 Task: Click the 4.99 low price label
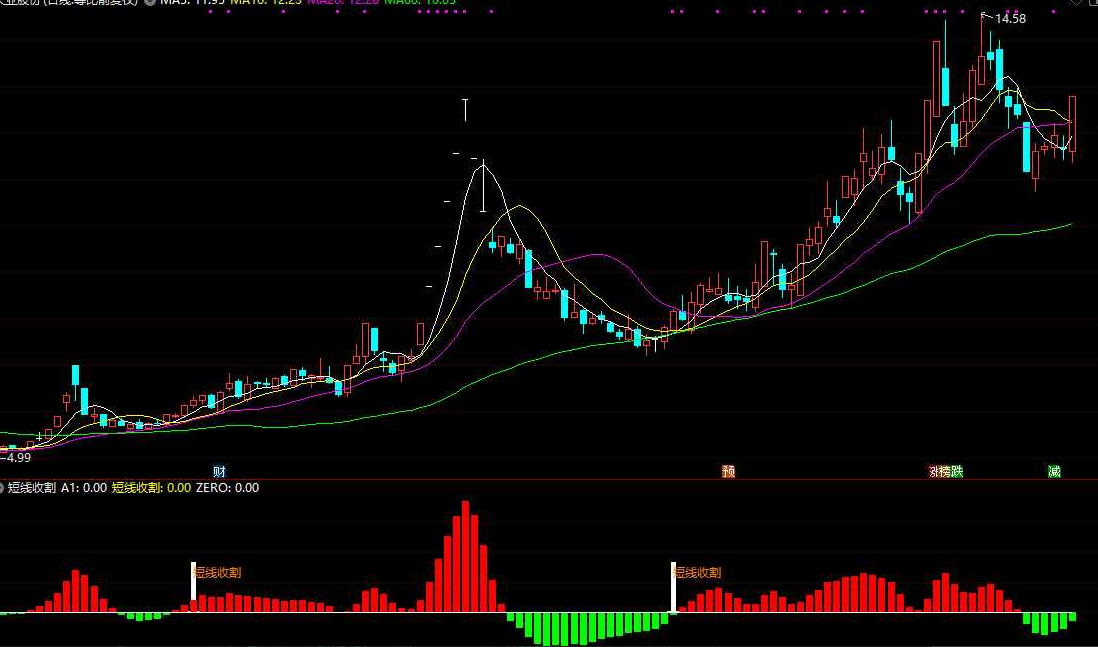(x=17, y=457)
